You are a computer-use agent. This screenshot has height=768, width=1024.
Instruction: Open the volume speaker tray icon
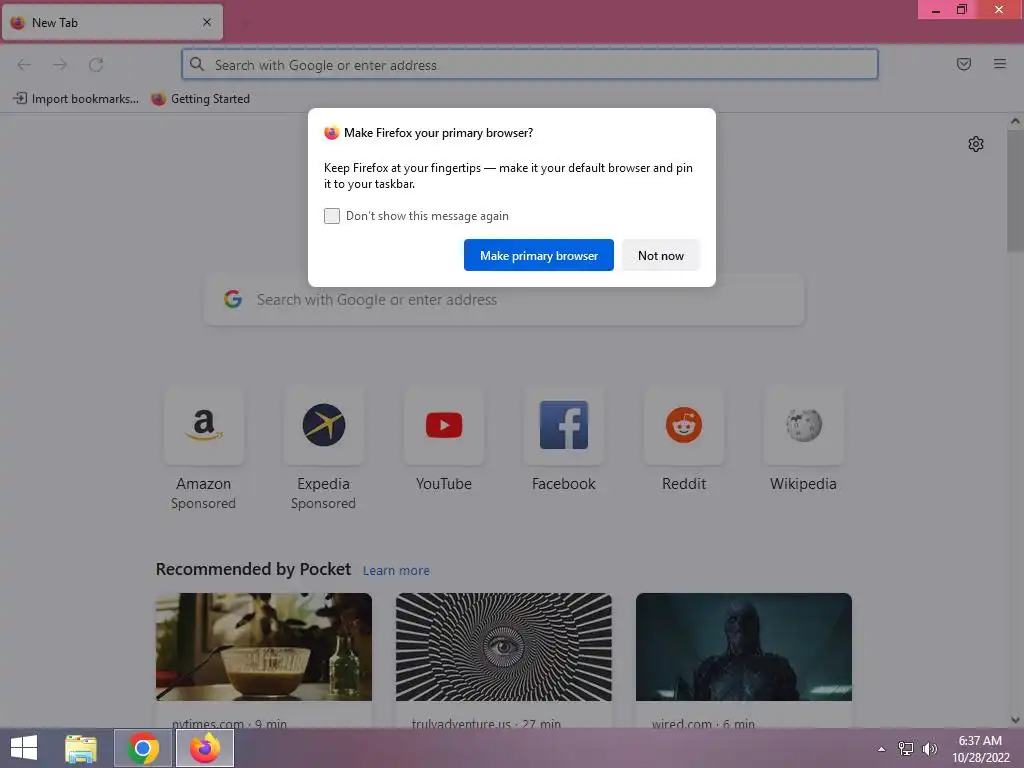click(x=929, y=749)
